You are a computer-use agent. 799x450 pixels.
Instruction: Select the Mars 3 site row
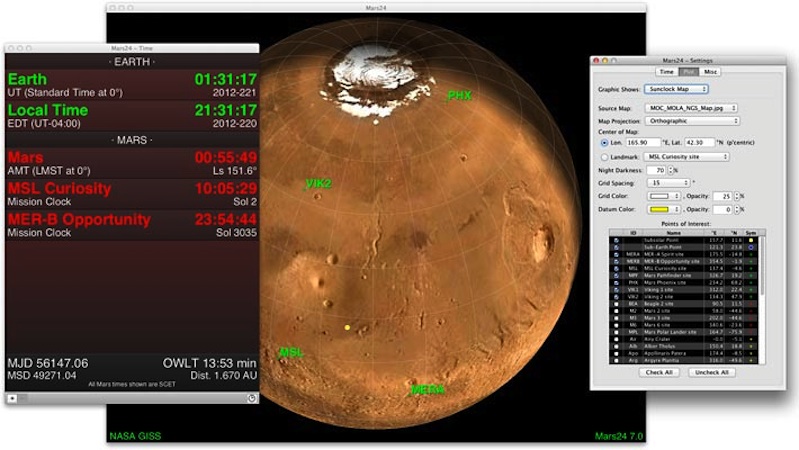point(684,319)
